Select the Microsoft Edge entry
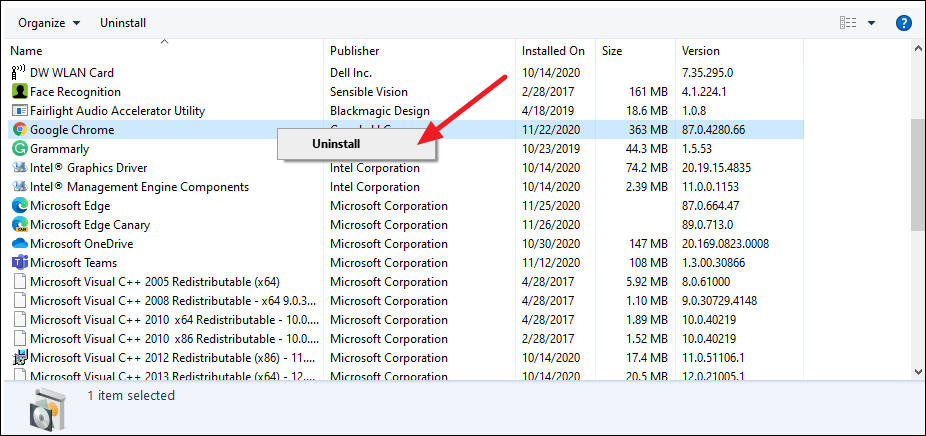The width and height of the screenshot is (926, 436). pos(405,206)
